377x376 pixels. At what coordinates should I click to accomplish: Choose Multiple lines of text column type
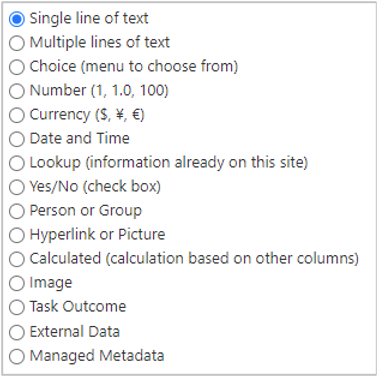[17, 43]
